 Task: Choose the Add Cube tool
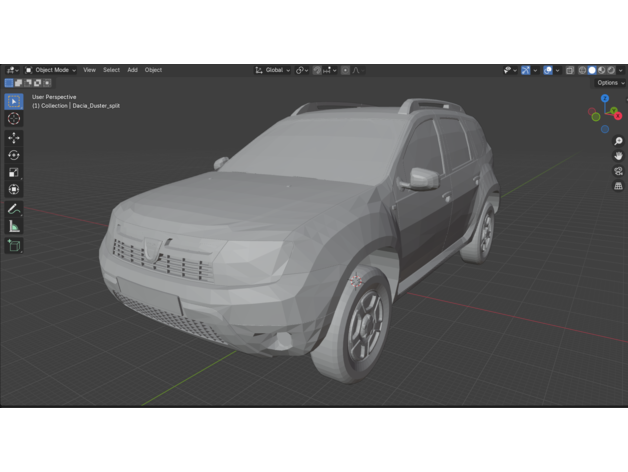coord(14,246)
